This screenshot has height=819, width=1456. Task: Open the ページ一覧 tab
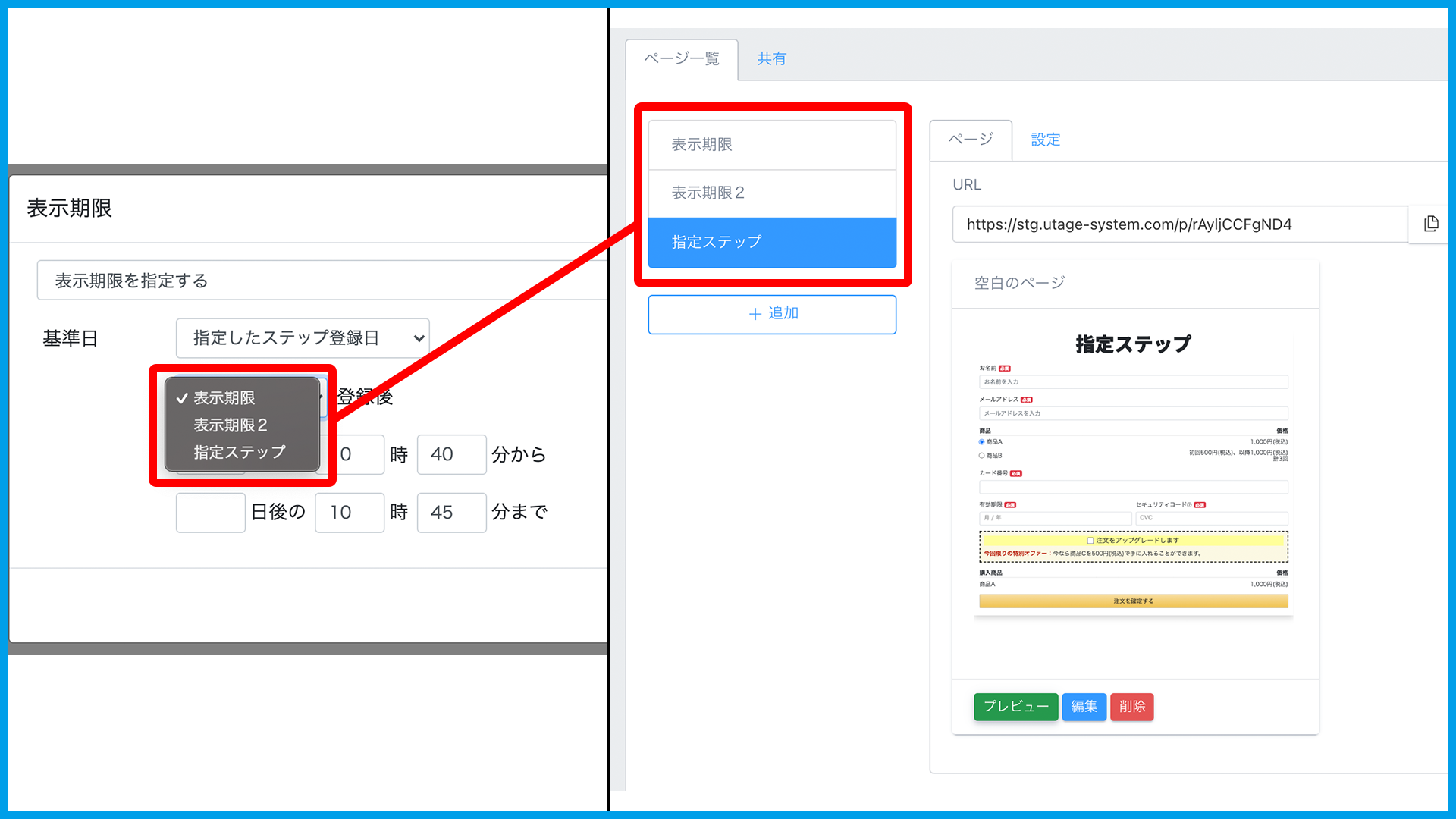coord(681,58)
